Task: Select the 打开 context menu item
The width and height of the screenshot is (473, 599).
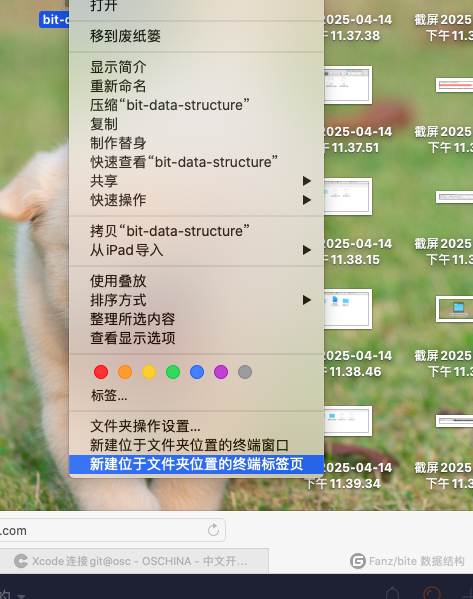Action: click(196, 6)
